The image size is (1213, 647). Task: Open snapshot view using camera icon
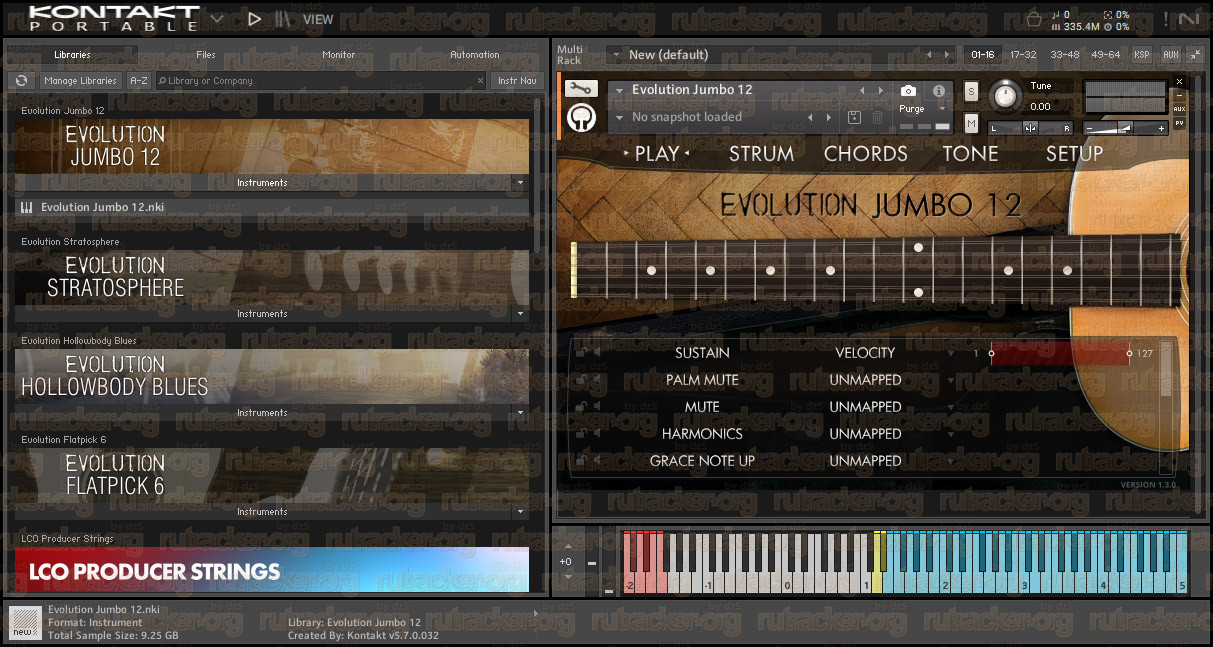[x=908, y=90]
